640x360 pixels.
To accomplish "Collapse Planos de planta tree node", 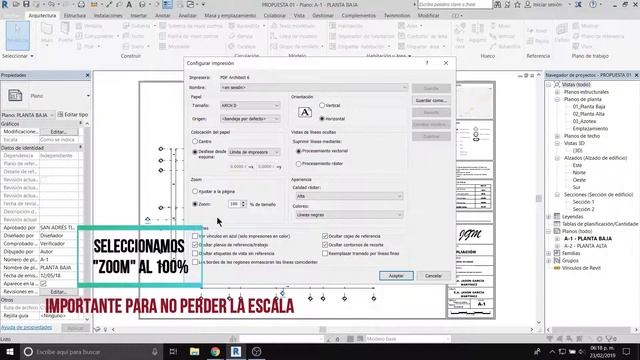I will (x=557, y=99).
